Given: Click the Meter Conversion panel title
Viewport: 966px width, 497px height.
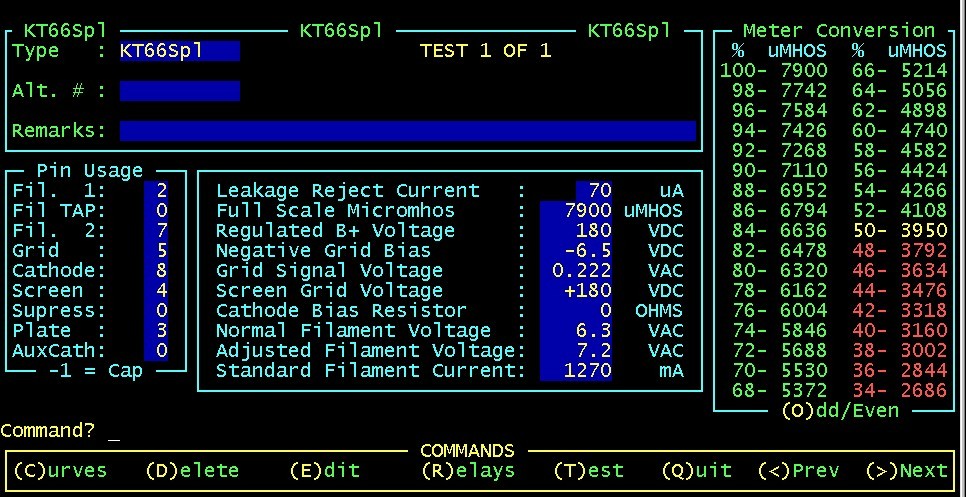Looking at the screenshot, I should click(x=839, y=30).
